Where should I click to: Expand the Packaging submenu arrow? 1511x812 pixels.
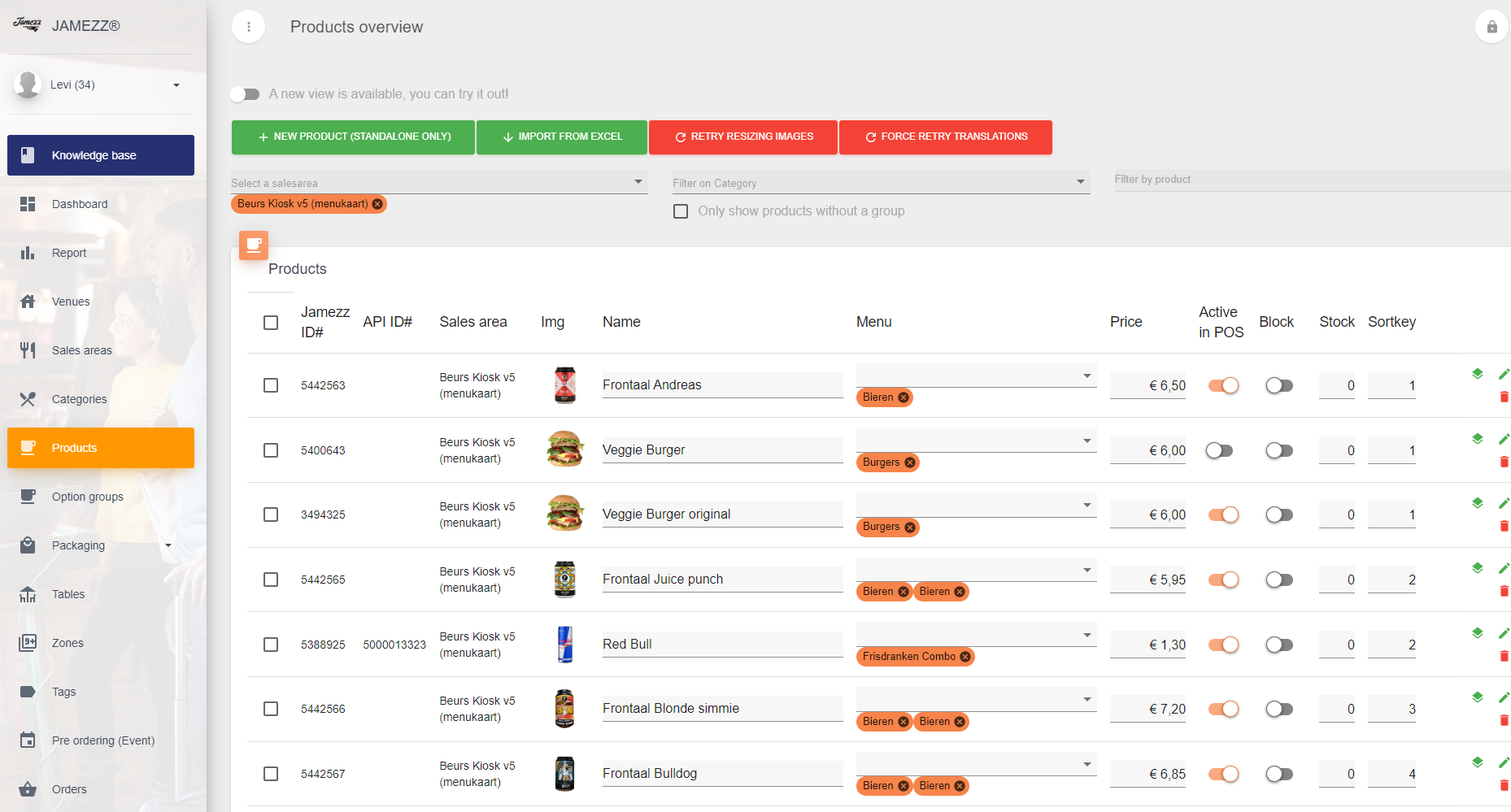(168, 545)
